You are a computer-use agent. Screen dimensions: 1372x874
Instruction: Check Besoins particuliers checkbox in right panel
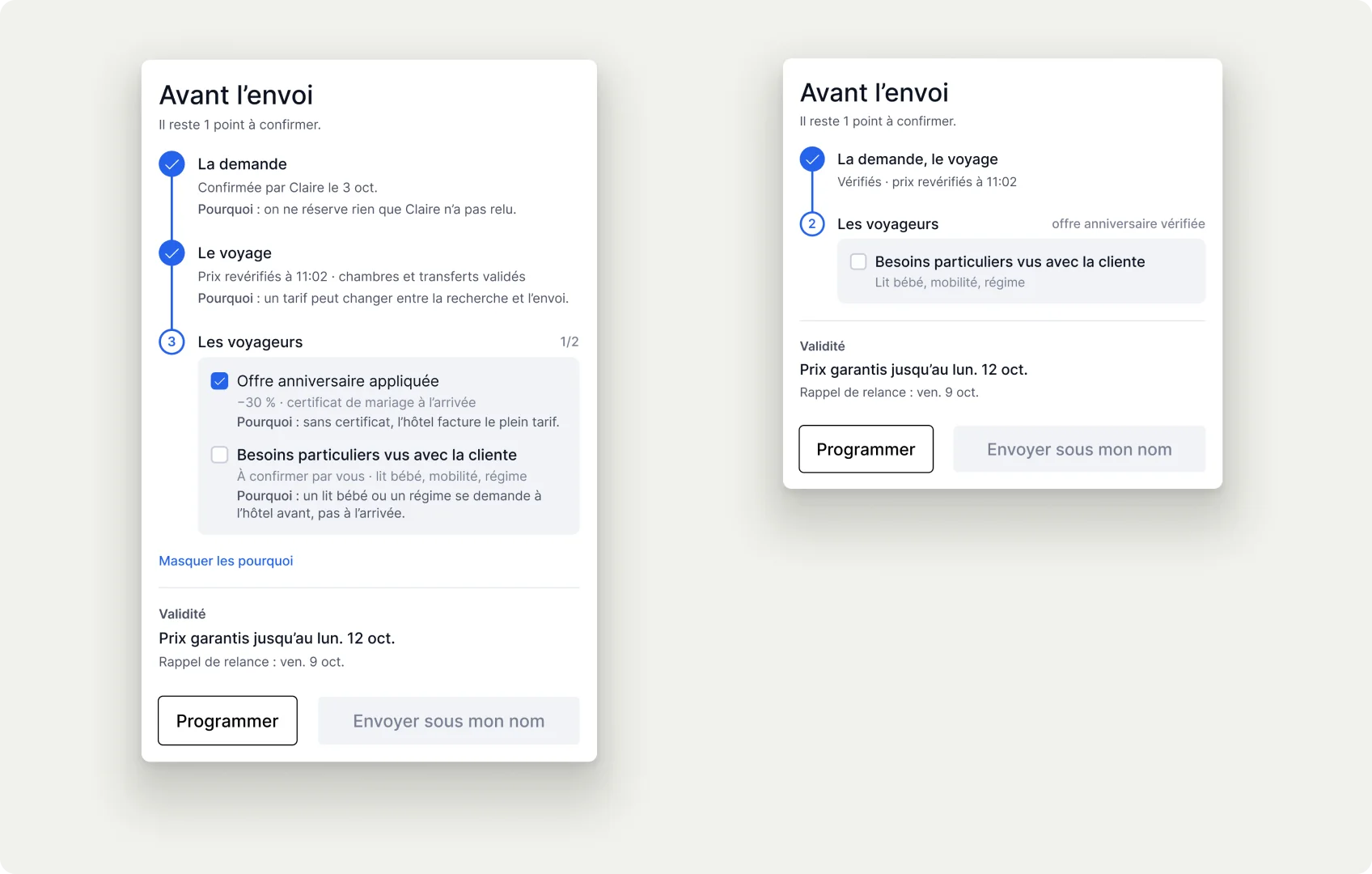(858, 261)
